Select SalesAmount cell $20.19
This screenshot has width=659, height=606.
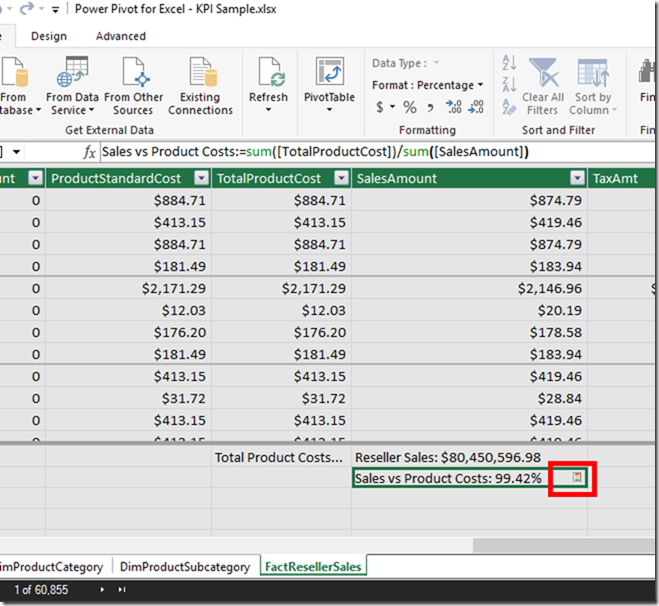(x=469, y=311)
